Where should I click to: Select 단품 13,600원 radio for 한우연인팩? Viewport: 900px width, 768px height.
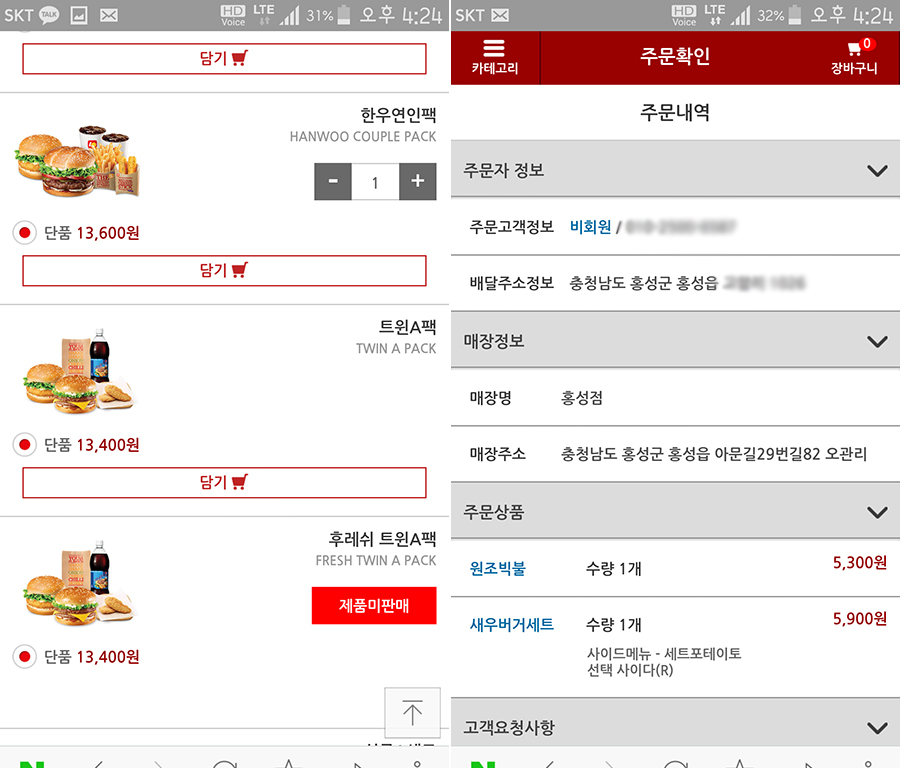click(25, 232)
